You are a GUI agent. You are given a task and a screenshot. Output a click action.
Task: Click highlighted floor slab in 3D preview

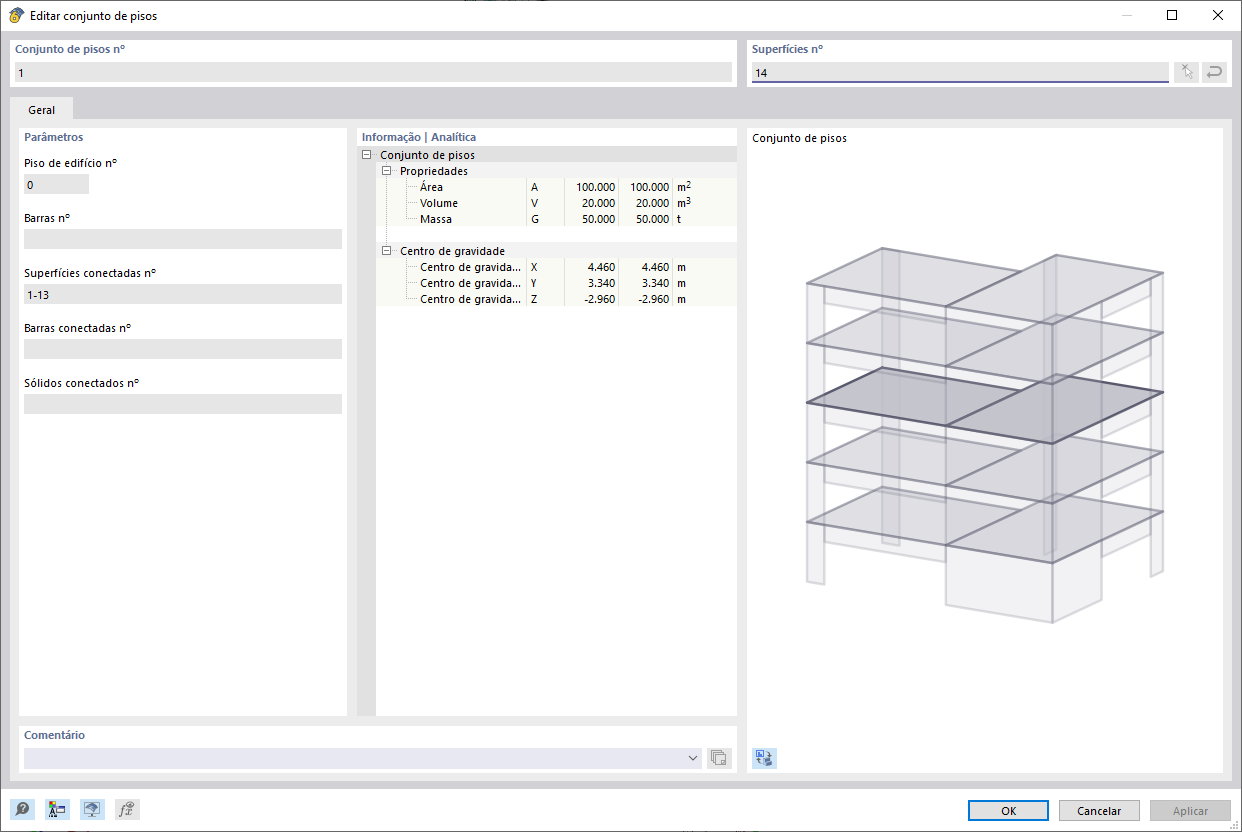pos(985,405)
